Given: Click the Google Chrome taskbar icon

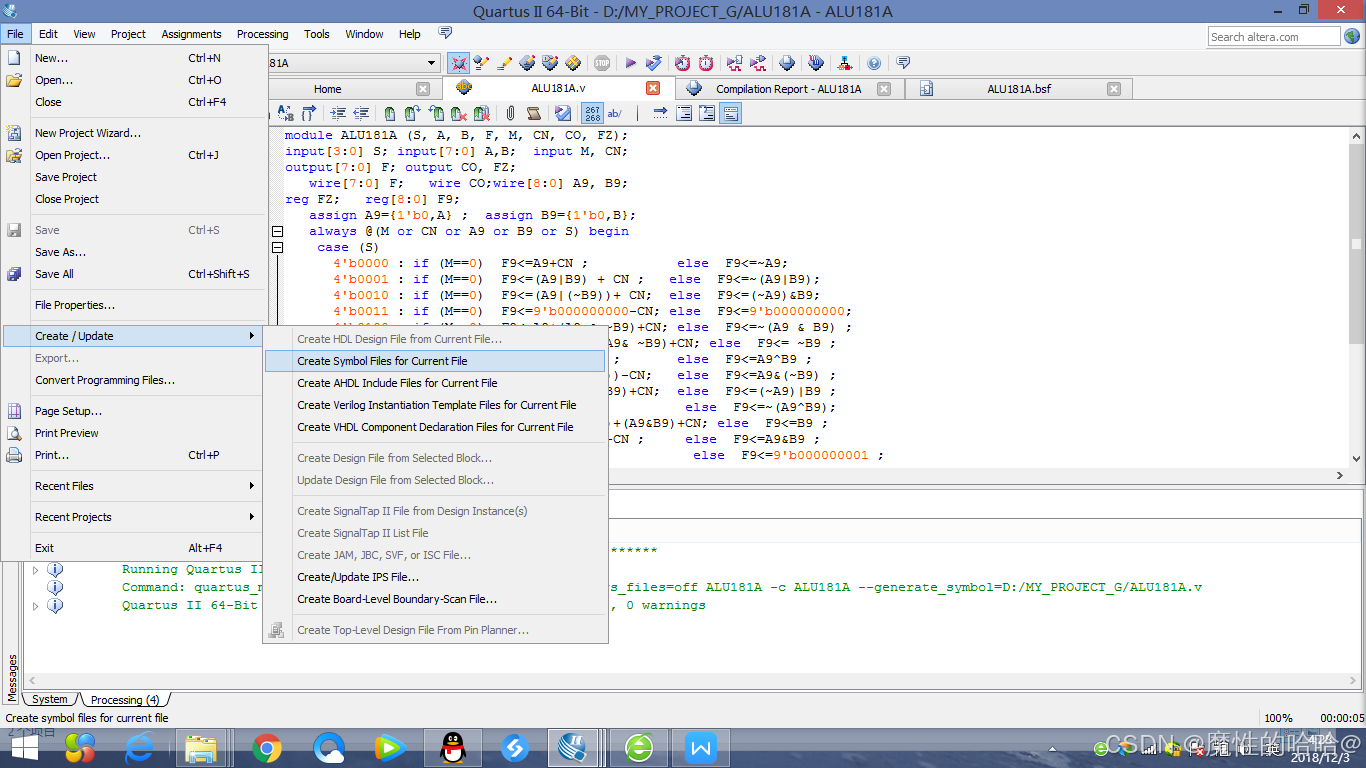Looking at the screenshot, I should pyautogui.click(x=266, y=747).
